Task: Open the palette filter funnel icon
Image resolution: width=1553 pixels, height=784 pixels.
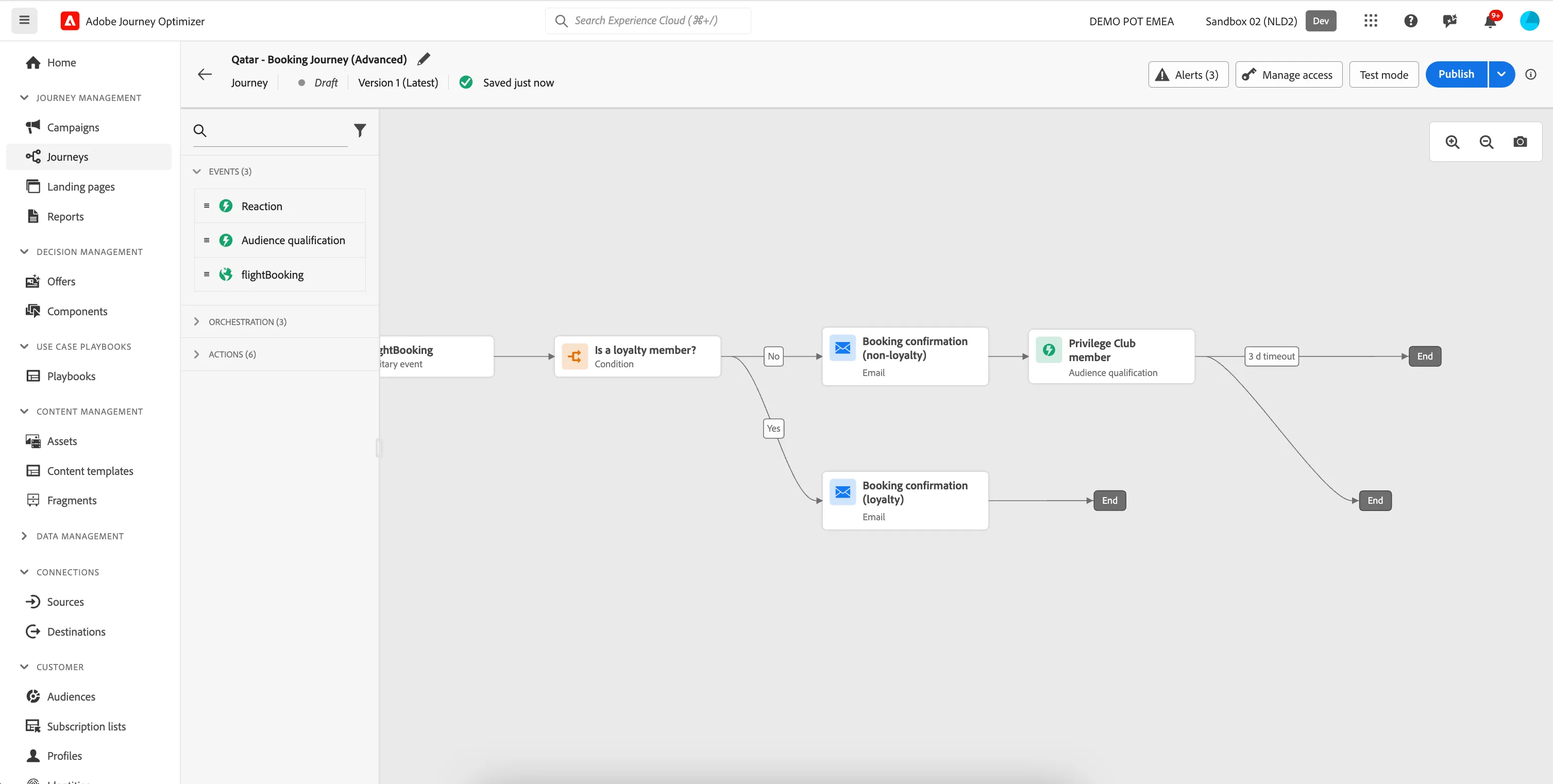Action: point(360,130)
